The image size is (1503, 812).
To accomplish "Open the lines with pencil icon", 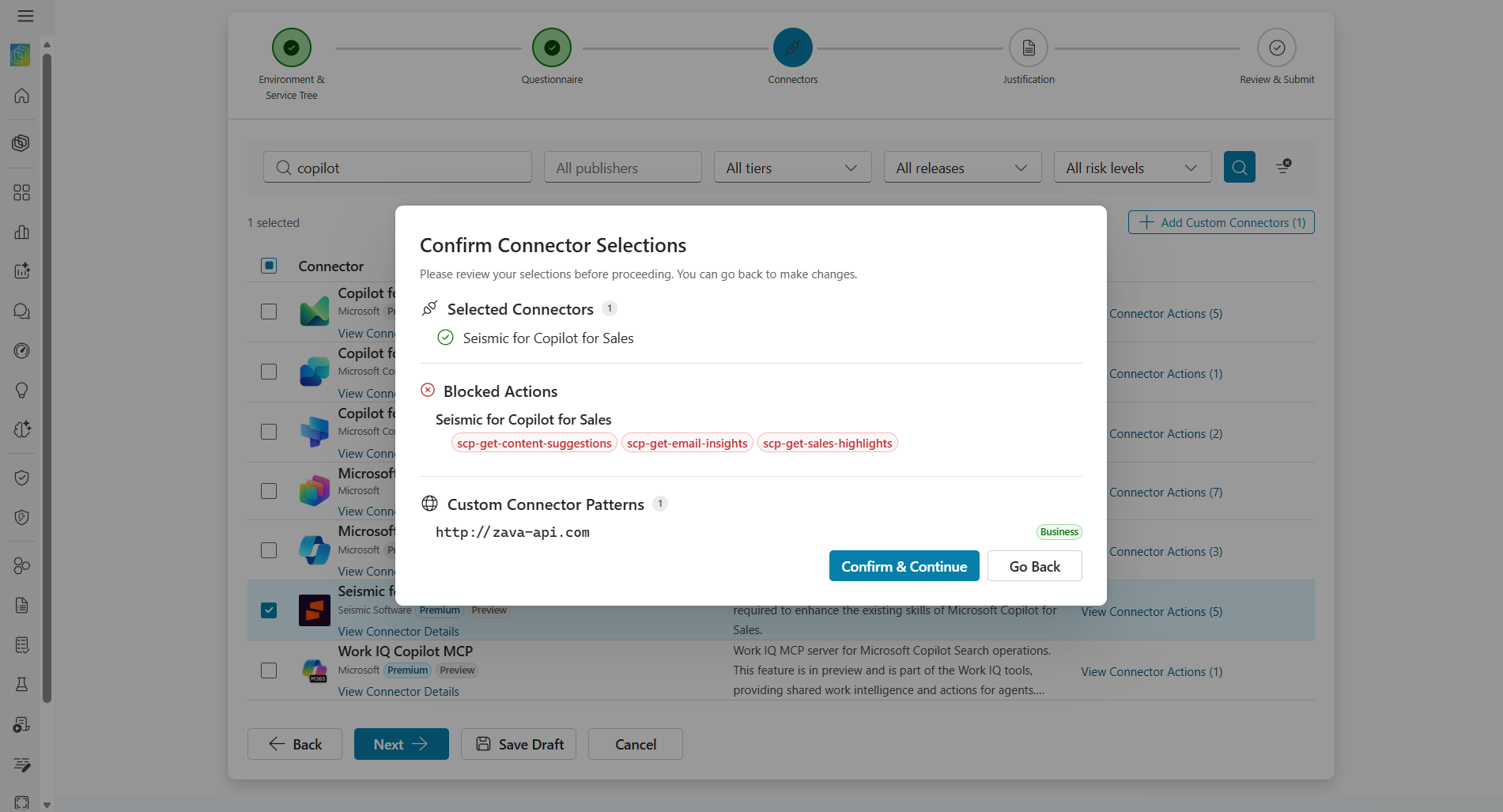I will [22, 765].
